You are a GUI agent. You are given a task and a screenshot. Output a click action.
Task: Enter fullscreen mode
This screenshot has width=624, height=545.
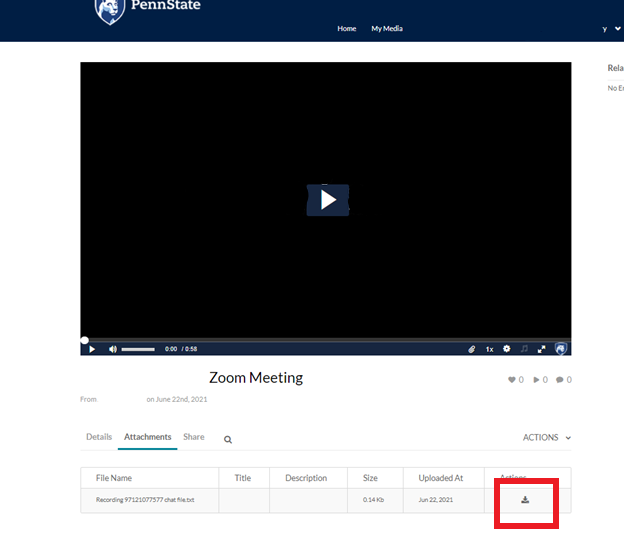[541, 349]
